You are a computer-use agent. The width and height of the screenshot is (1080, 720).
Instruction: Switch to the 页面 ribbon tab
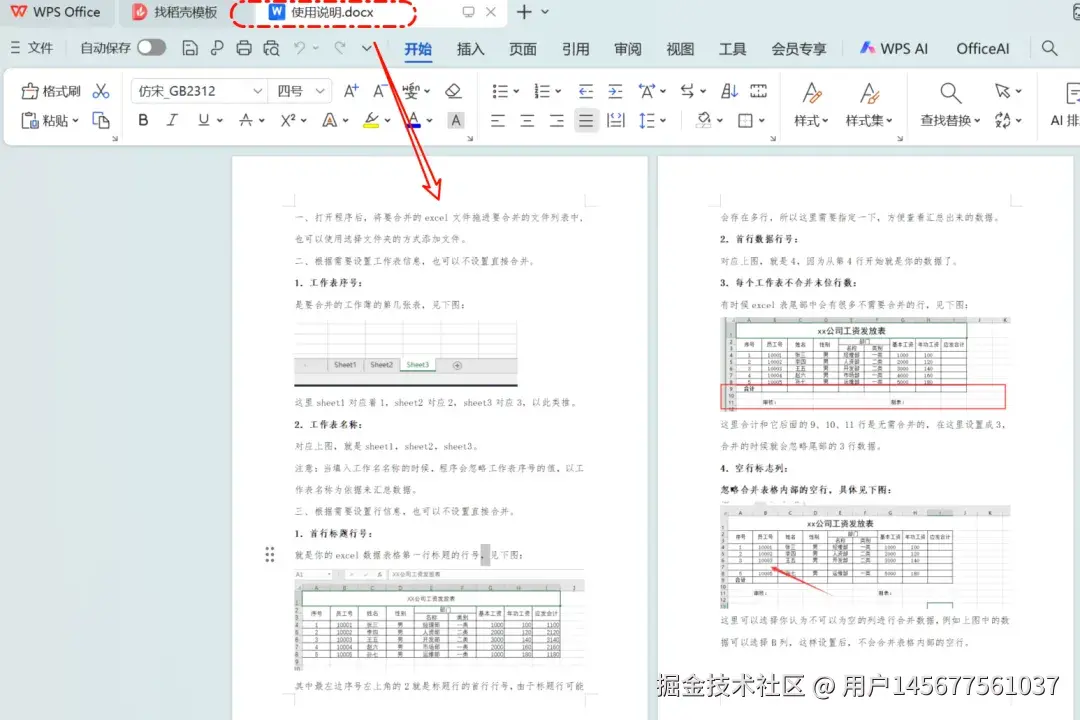click(523, 49)
